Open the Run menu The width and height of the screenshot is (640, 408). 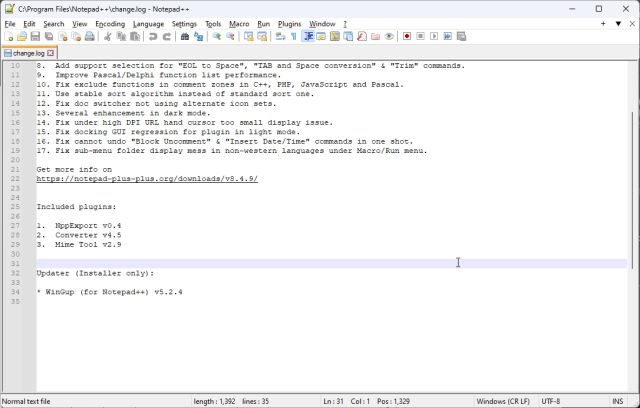pyautogui.click(x=264, y=24)
